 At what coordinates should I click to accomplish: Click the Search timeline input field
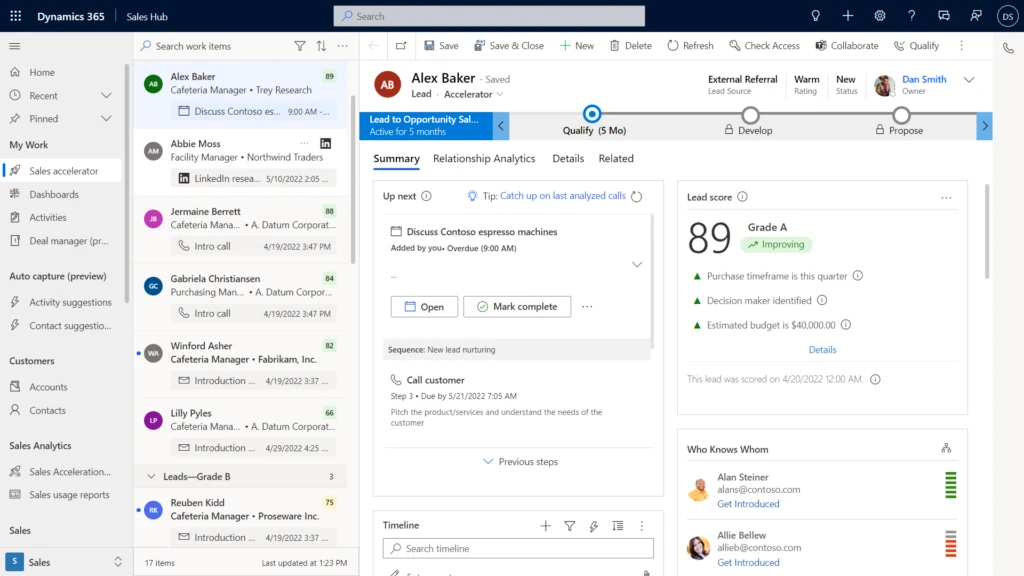(x=517, y=548)
